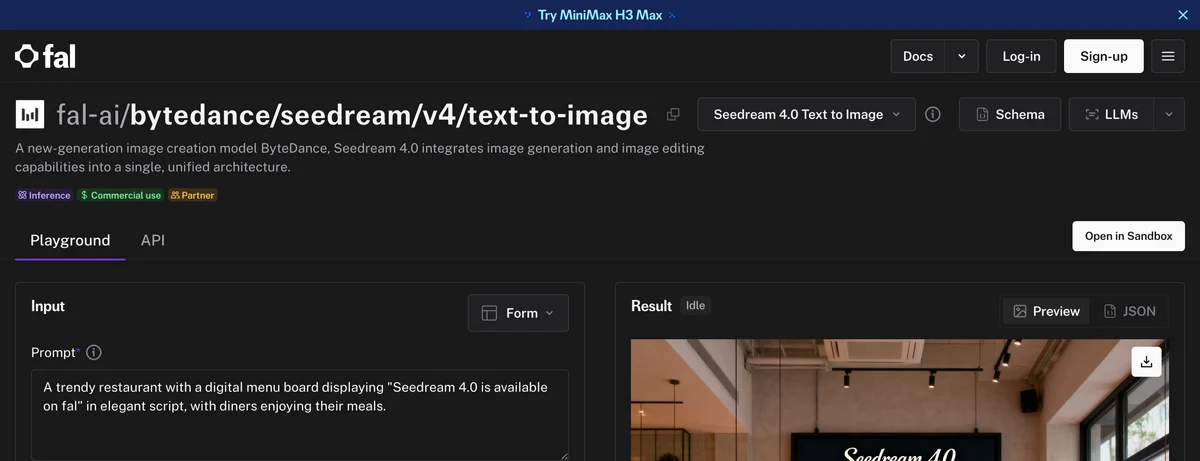1200x461 pixels.
Task: Click the Inference tag
Action: [x=44, y=195]
